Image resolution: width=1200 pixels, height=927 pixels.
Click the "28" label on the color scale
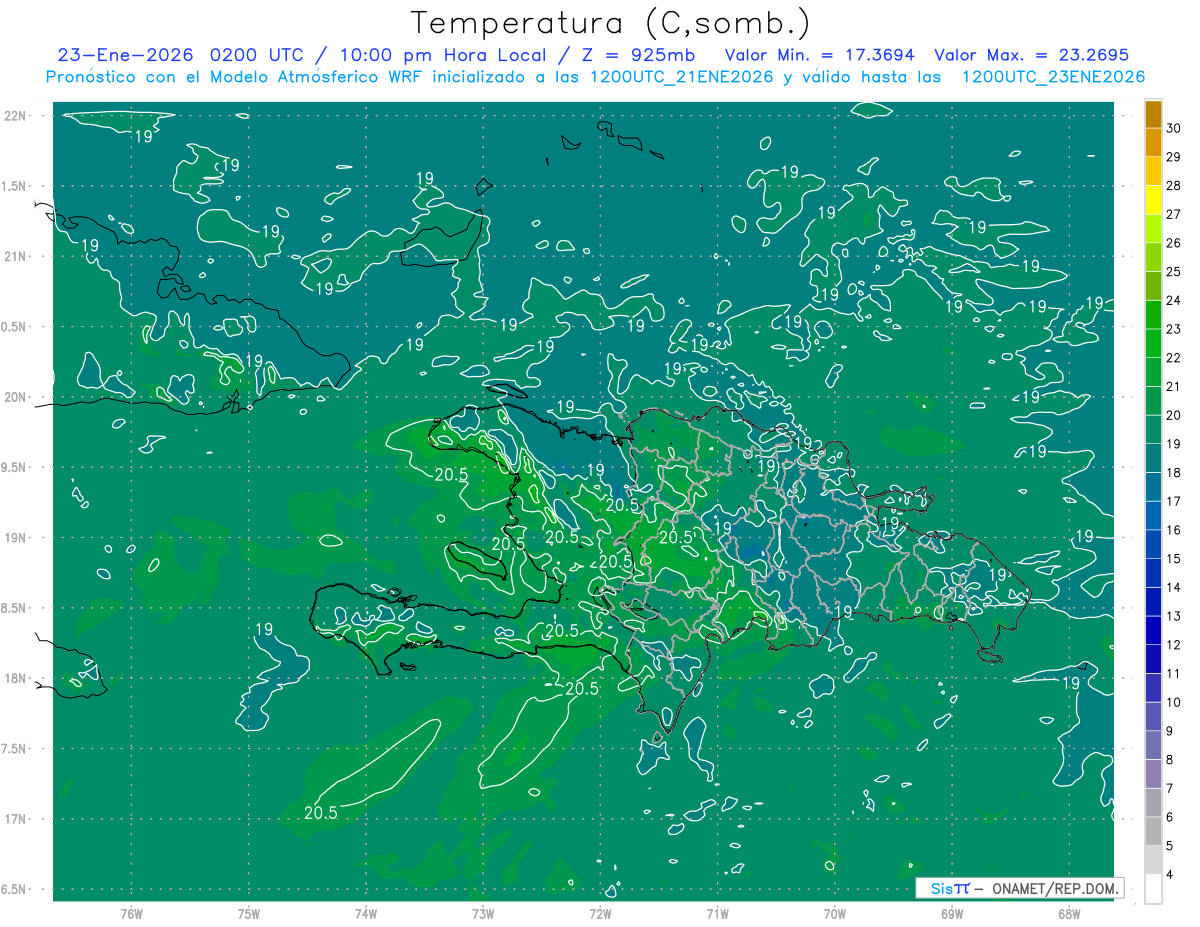tap(1174, 186)
